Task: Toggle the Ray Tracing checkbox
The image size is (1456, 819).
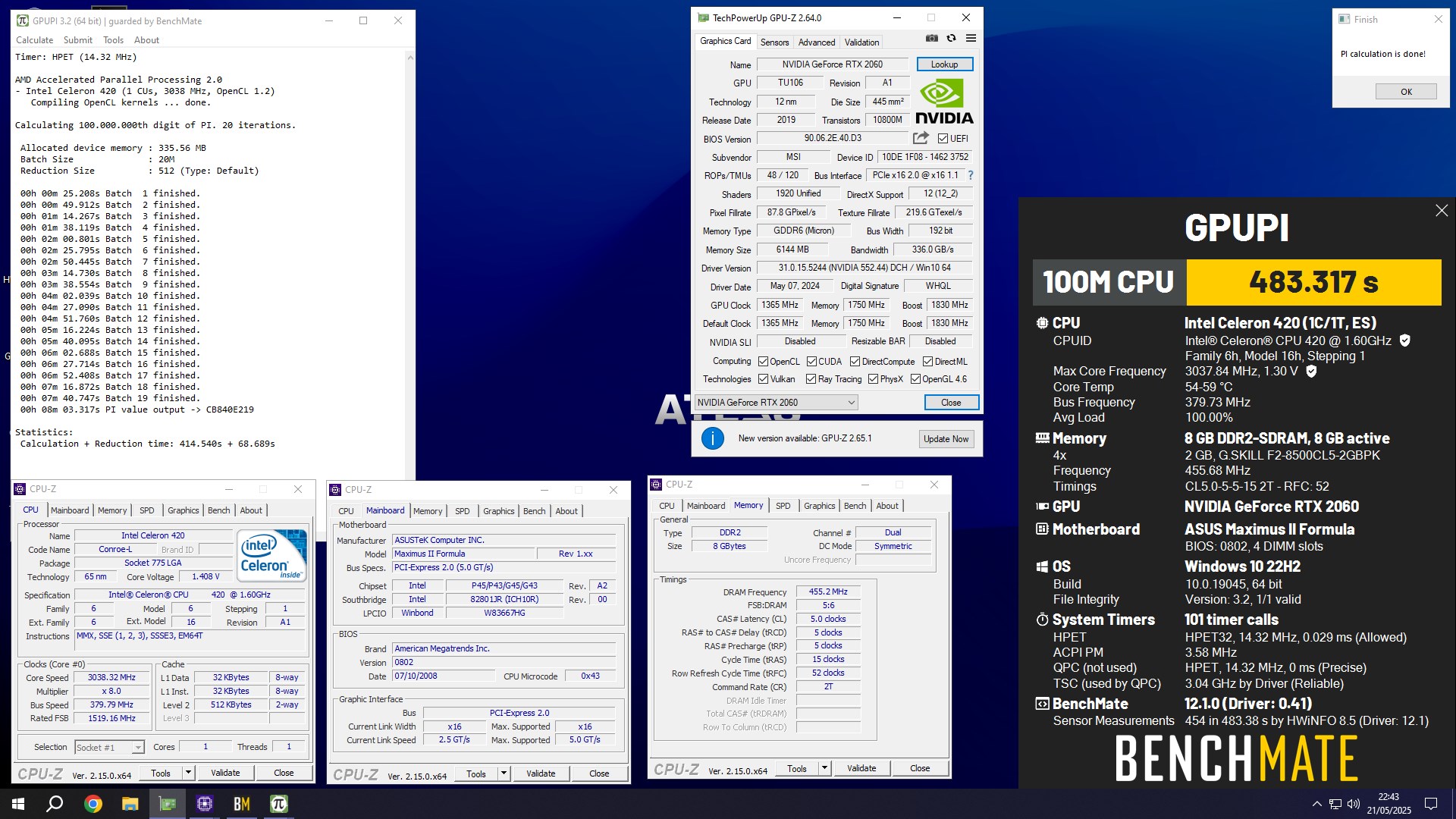Action: pos(811,379)
